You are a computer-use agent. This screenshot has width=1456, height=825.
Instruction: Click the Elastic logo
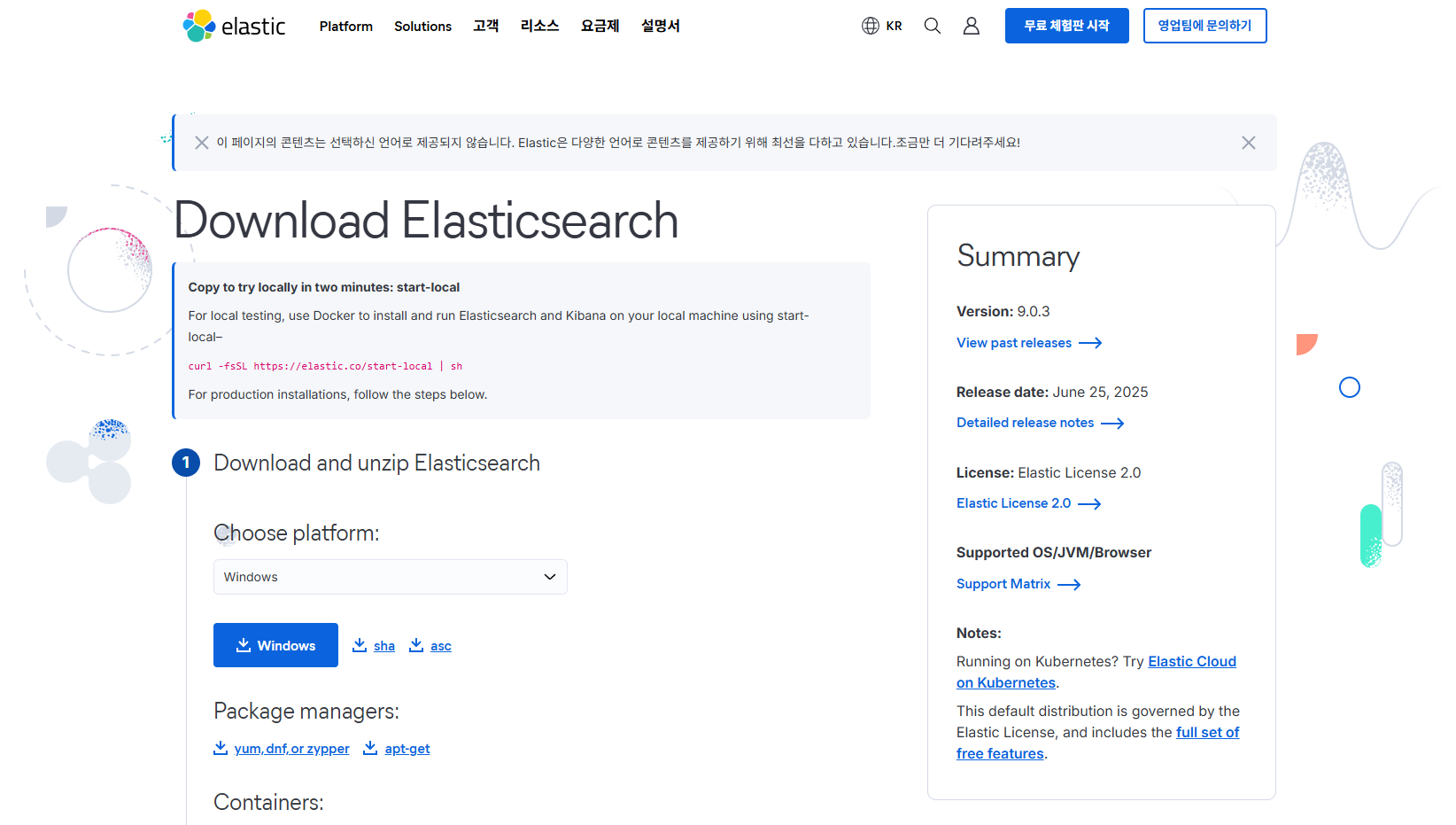click(x=234, y=26)
